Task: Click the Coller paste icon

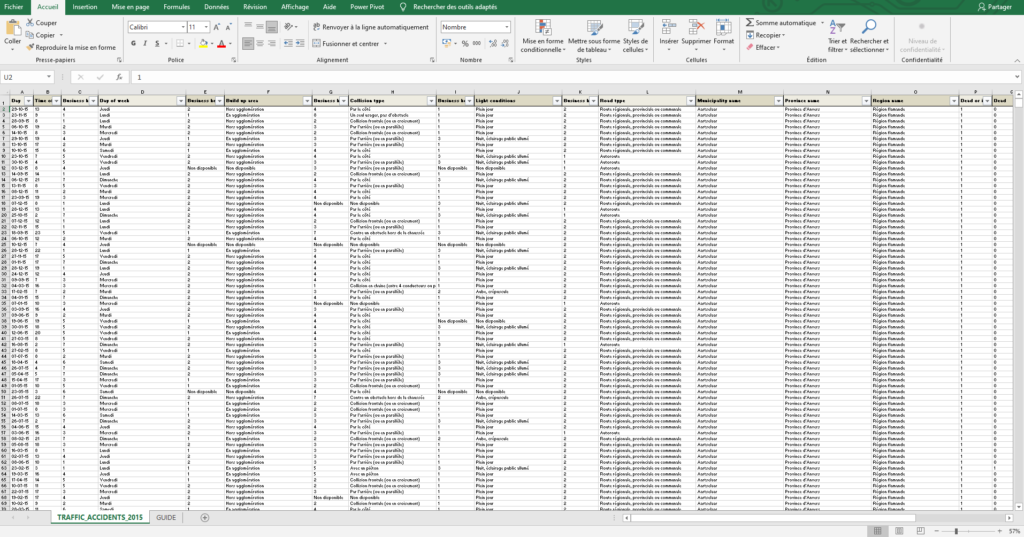Action: pos(12,27)
